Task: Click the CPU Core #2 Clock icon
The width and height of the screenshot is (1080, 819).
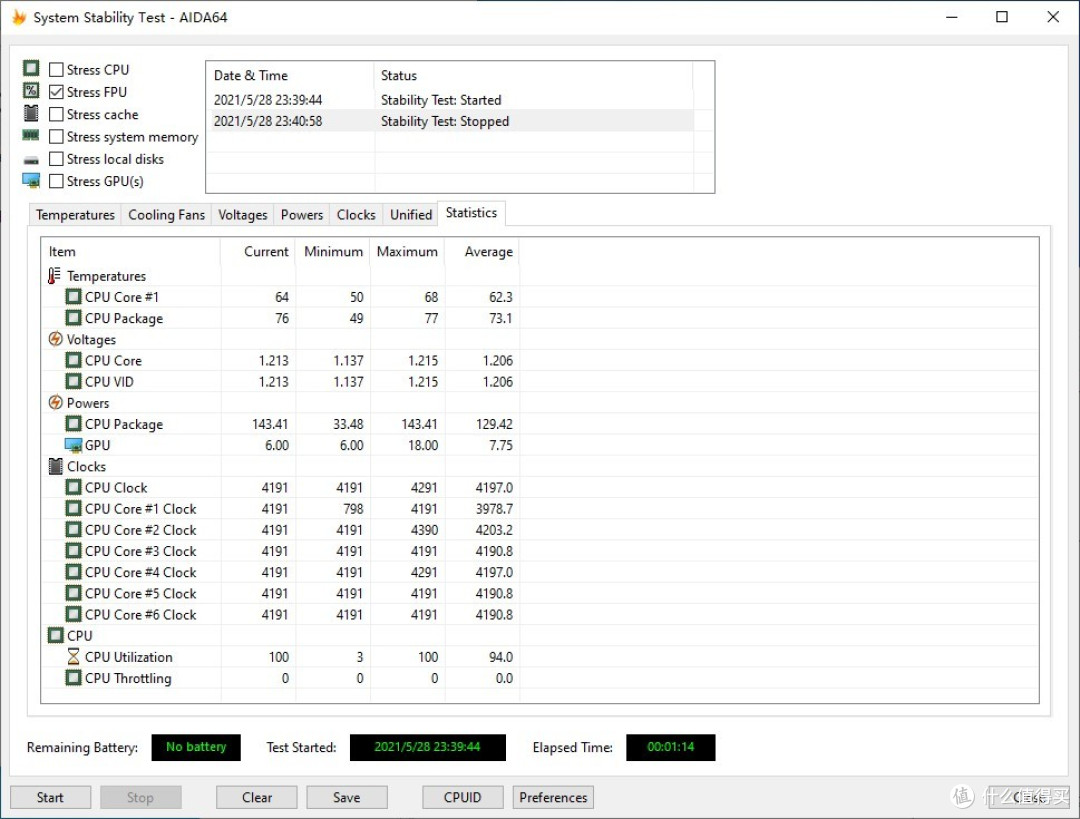Action: 73,530
